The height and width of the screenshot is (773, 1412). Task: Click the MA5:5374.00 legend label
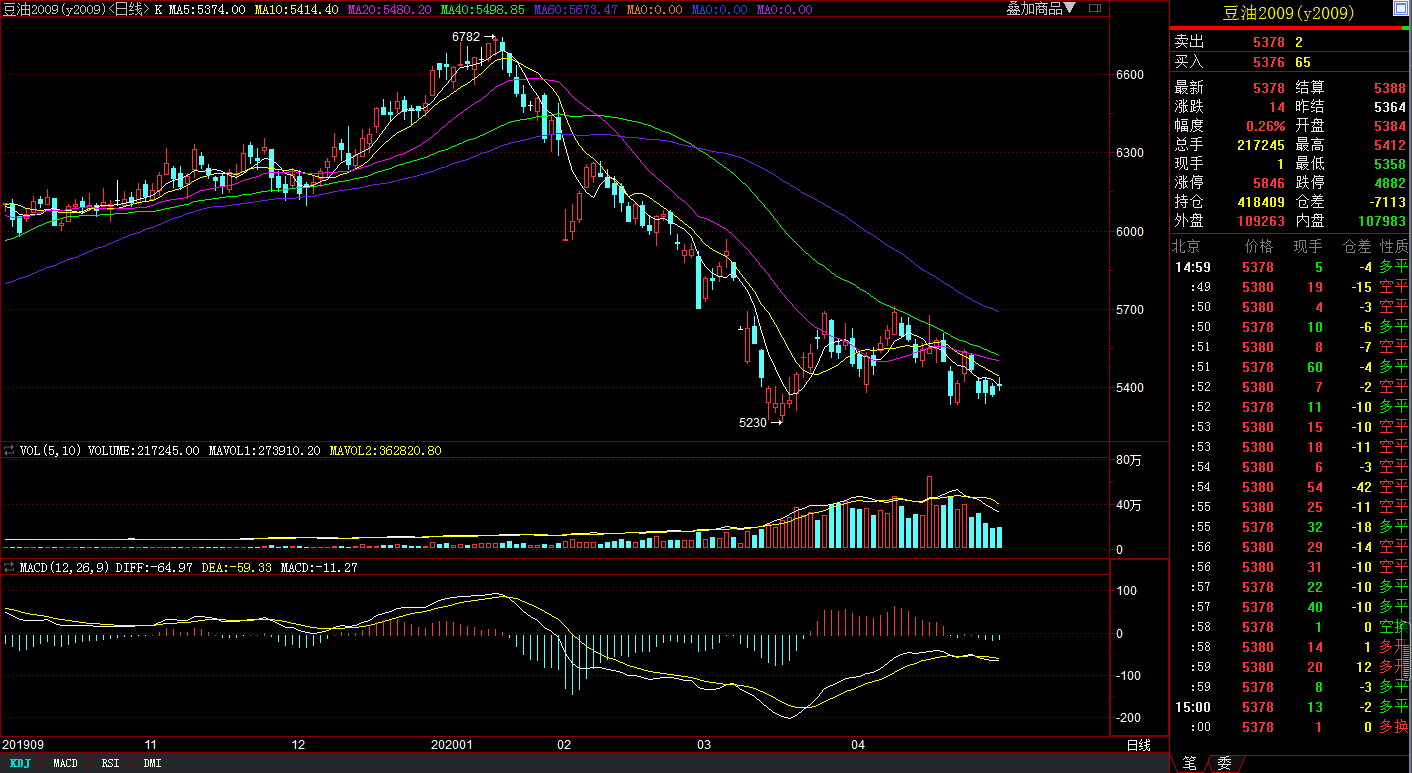[x=206, y=9]
